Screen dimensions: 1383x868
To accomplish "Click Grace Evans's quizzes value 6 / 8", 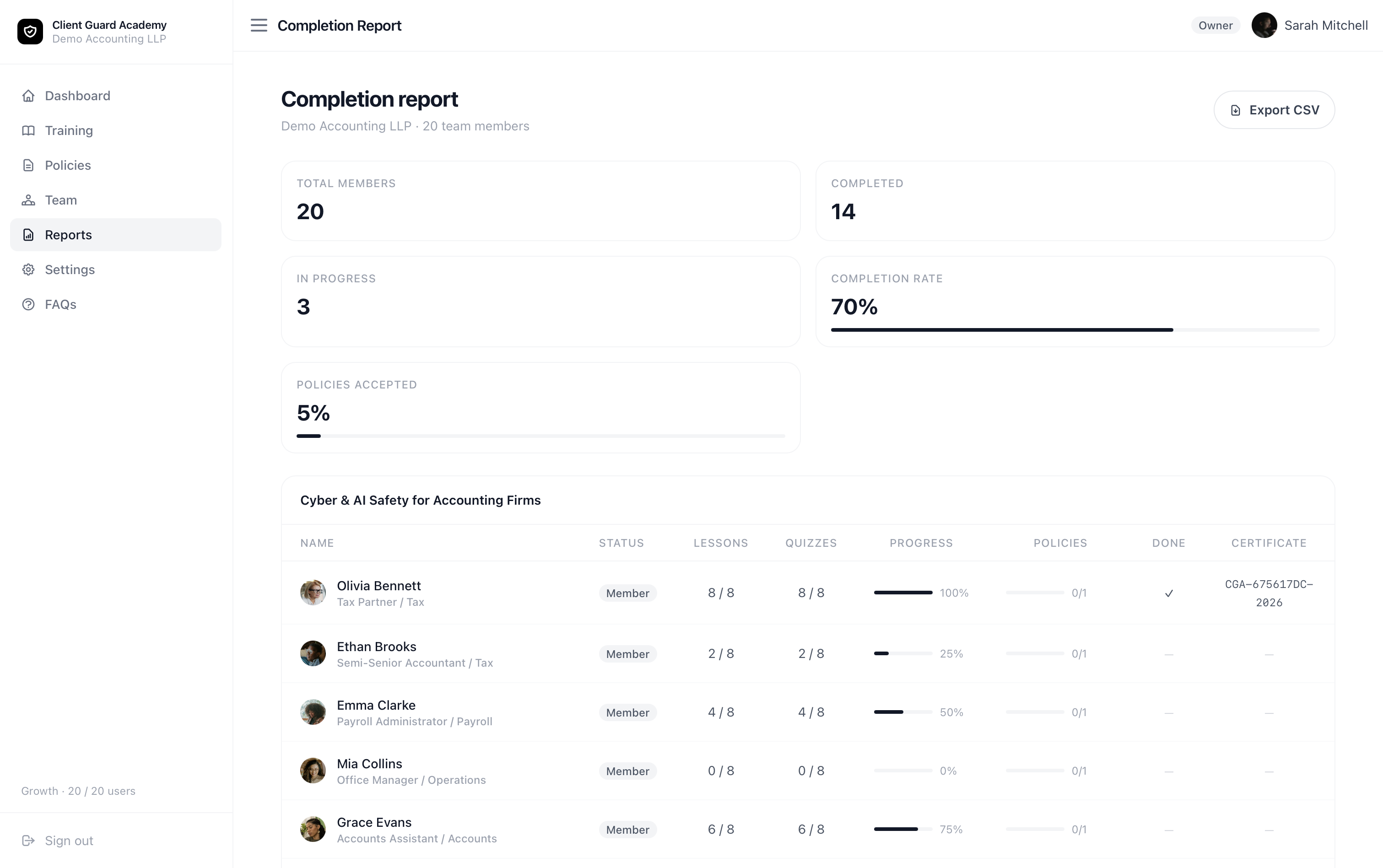I will coord(810,829).
